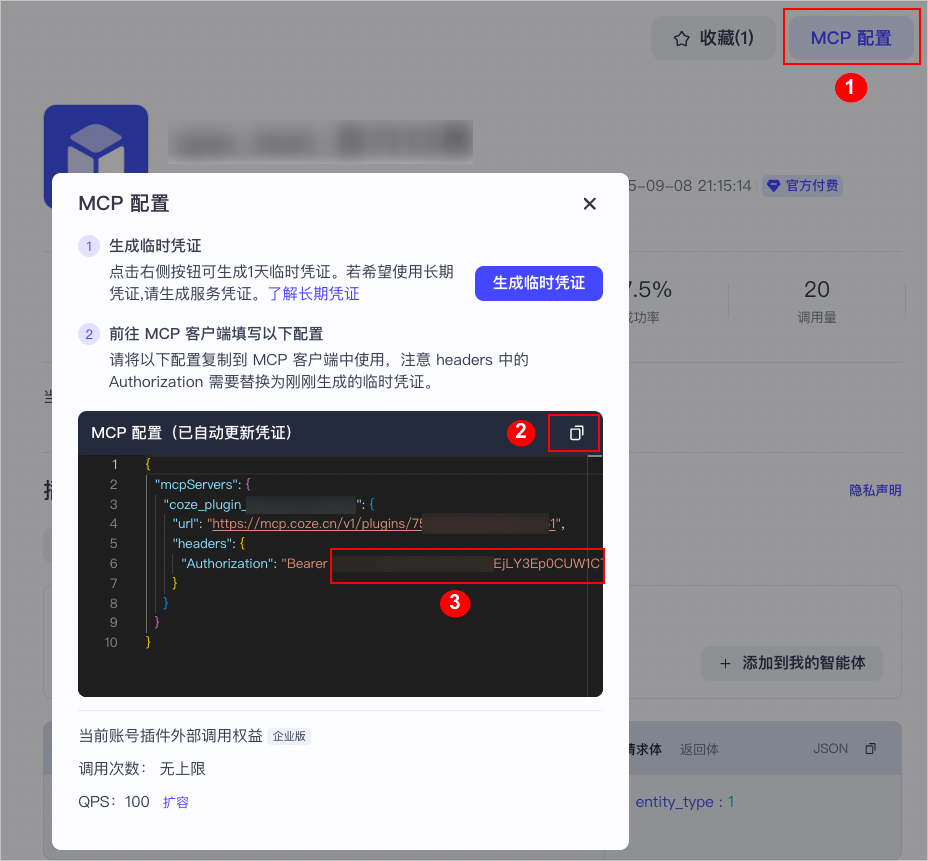Click 添加到我的智能体 button
This screenshot has height=861, width=928.
pos(791,663)
